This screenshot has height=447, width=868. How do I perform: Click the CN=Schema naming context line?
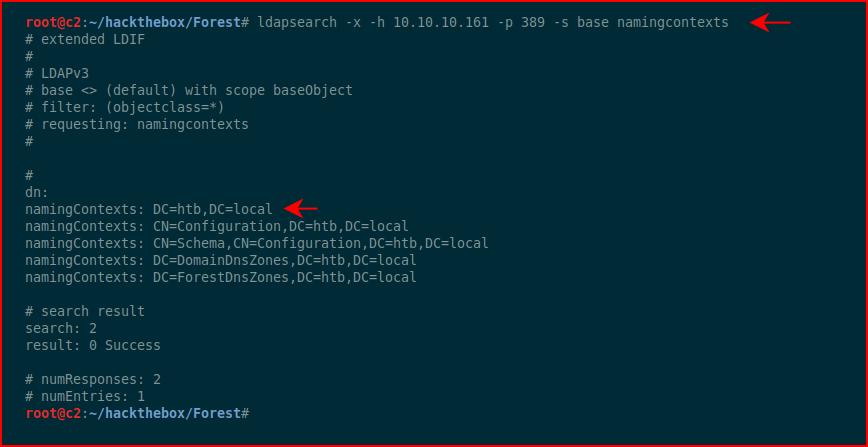click(x=257, y=243)
